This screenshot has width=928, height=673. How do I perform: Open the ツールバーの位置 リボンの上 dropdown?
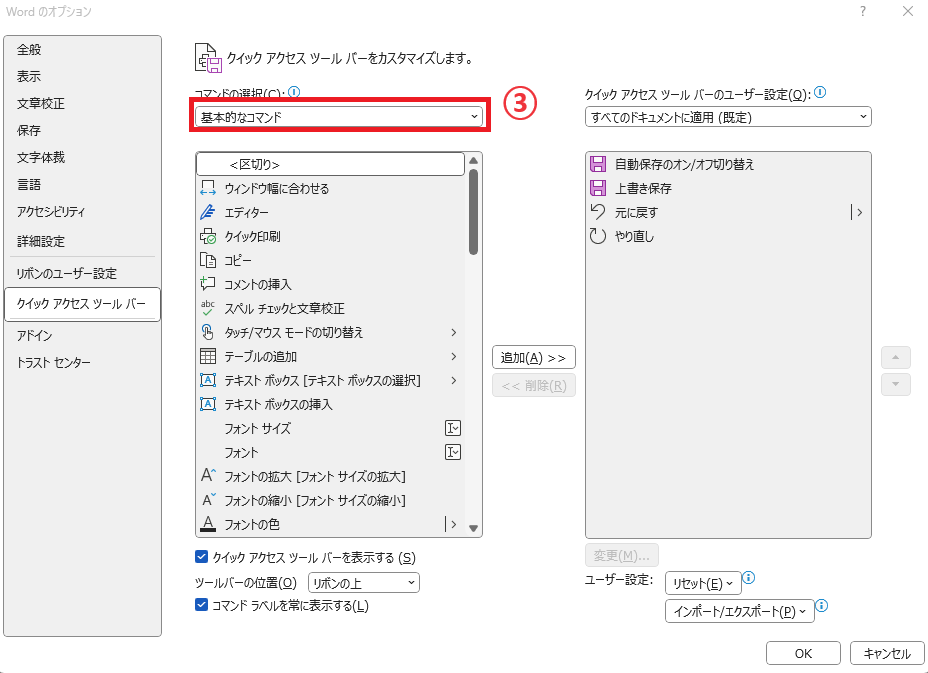(x=363, y=583)
